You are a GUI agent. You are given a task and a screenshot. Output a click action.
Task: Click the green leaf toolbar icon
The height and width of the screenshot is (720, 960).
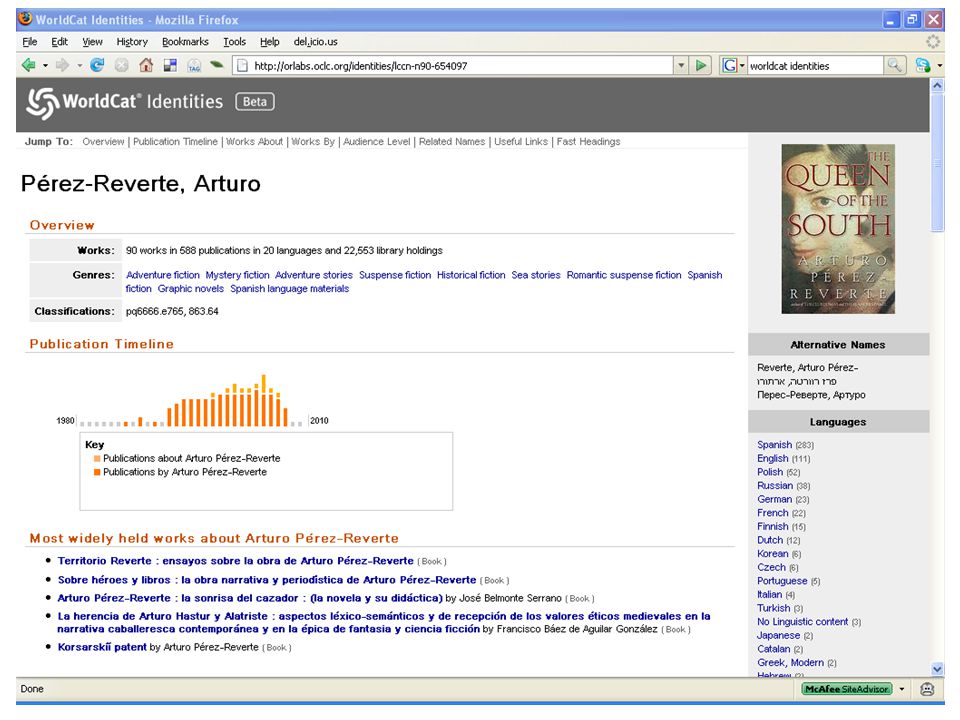pyautogui.click(x=216, y=64)
